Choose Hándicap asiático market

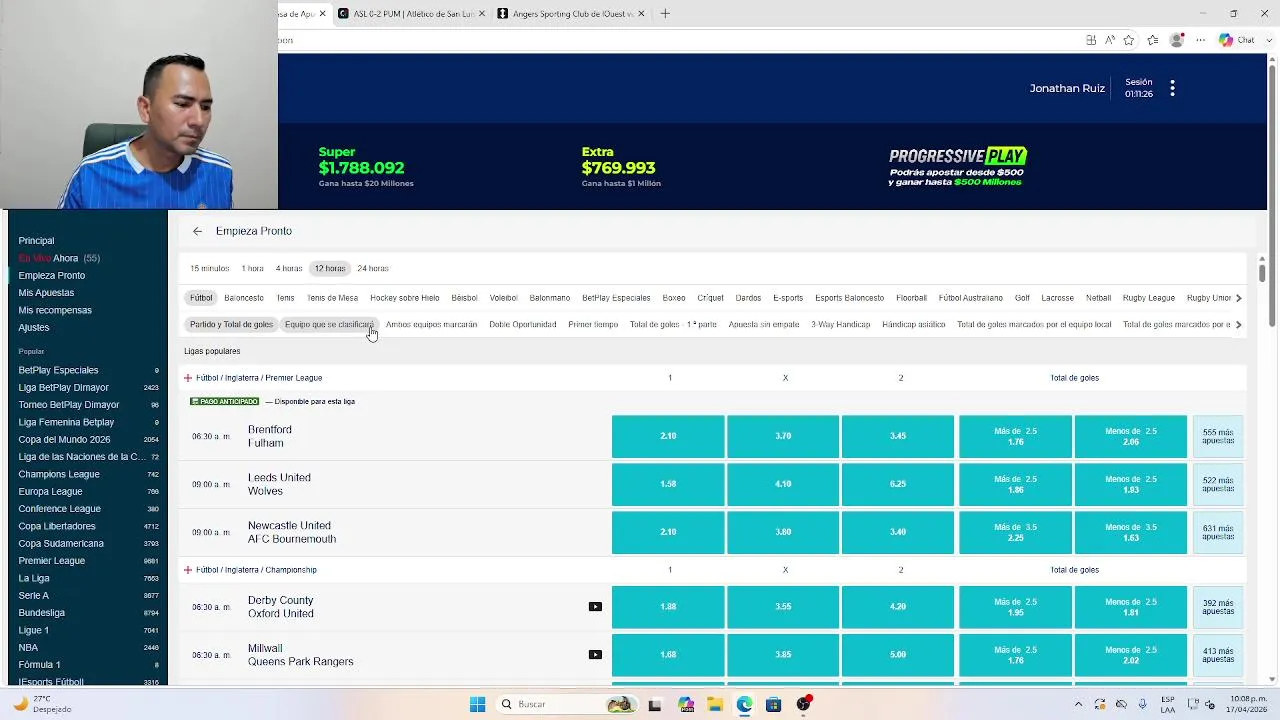point(913,324)
